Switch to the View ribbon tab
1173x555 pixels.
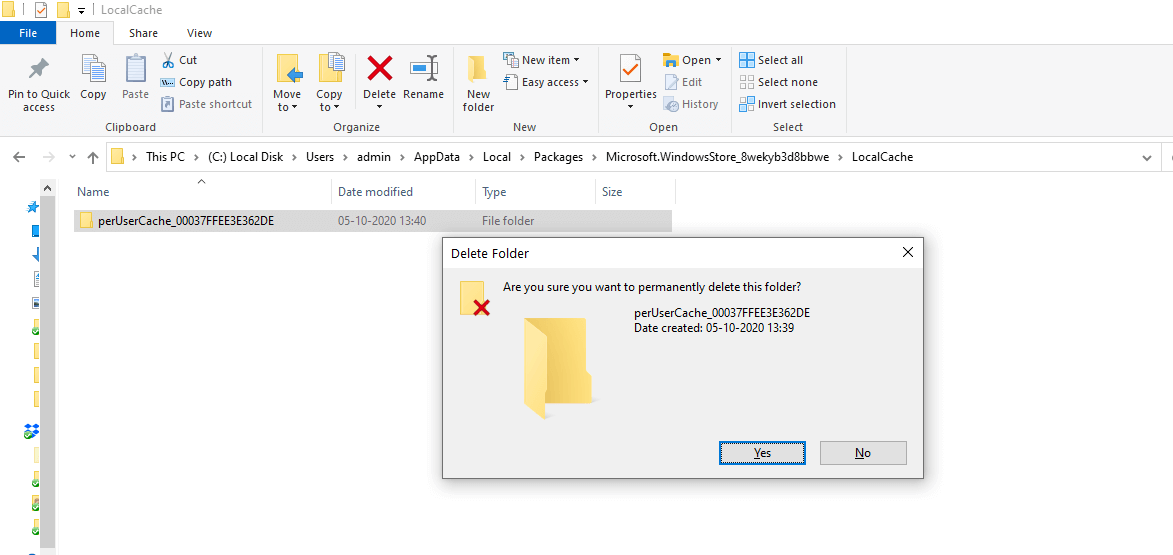(x=199, y=33)
